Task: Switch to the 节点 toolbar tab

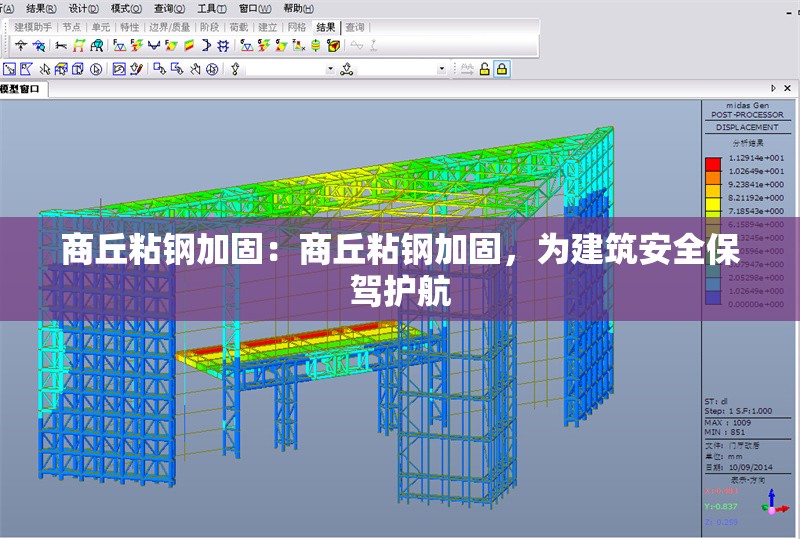Action: [72, 27]
